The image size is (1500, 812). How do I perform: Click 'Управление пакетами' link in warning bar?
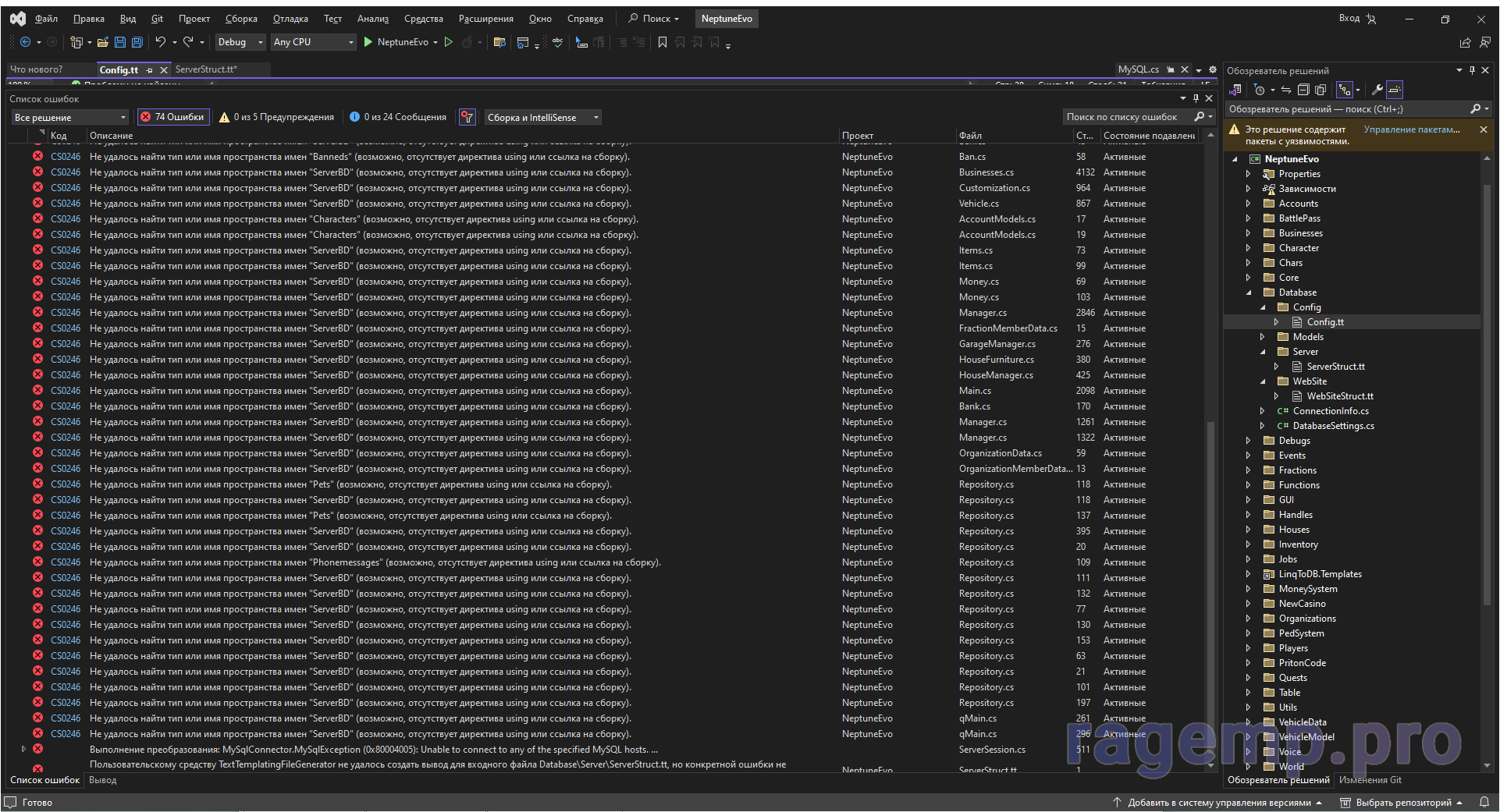tap(1411, 129)
